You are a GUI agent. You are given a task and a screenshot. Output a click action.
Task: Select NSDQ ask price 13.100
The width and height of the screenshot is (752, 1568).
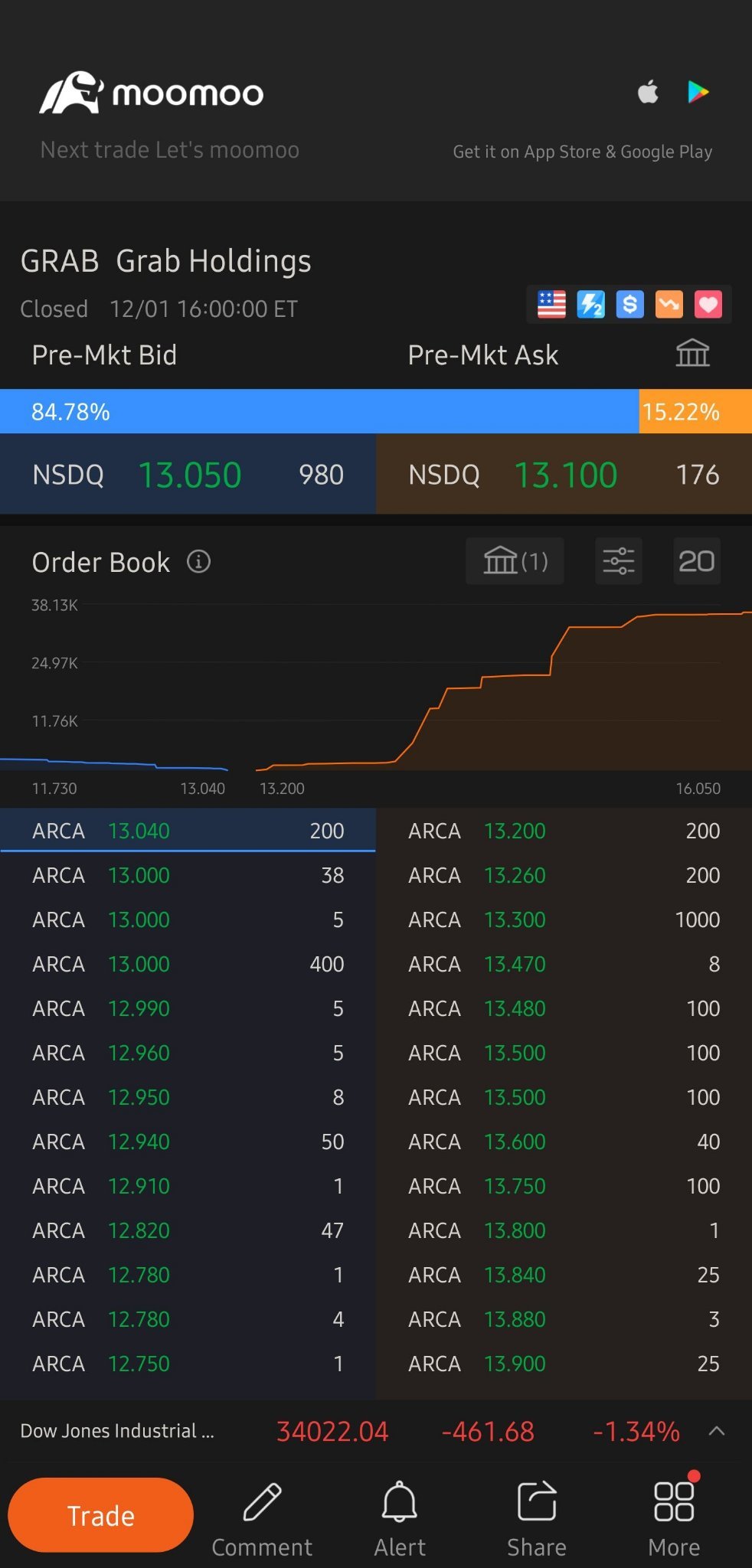[565, 475]
